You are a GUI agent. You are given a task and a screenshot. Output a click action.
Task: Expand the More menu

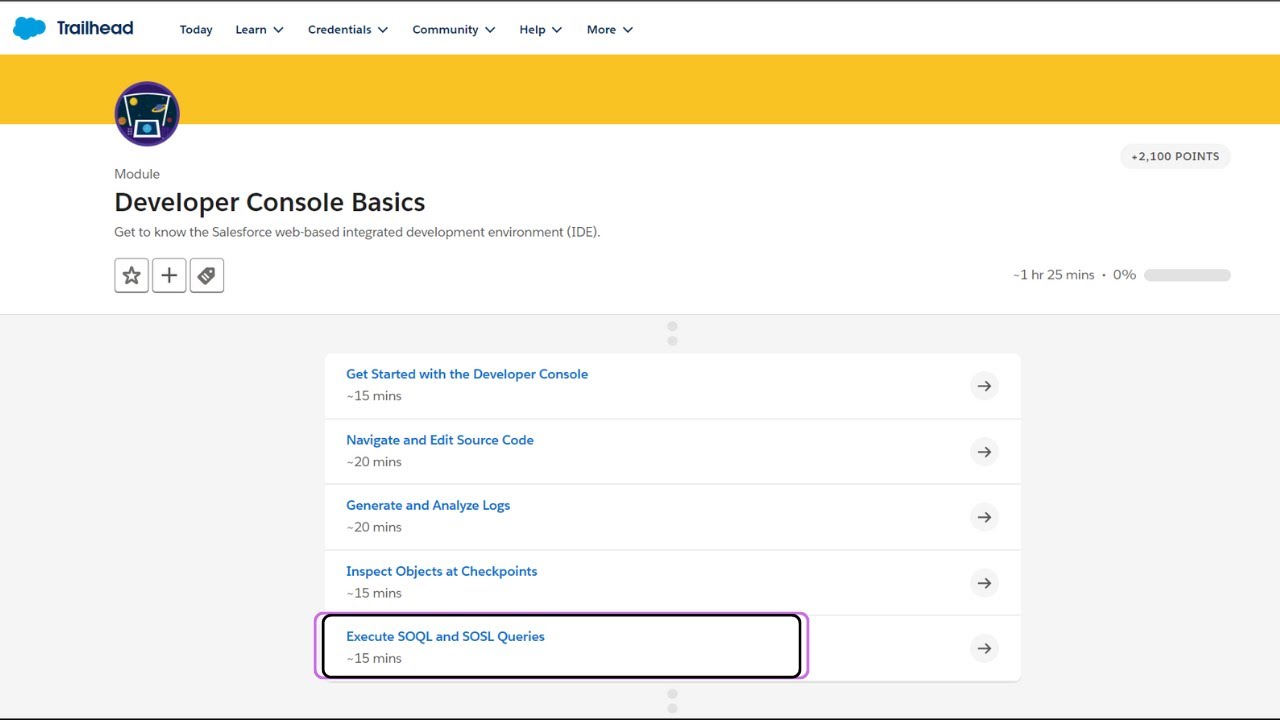coord(610,30)
